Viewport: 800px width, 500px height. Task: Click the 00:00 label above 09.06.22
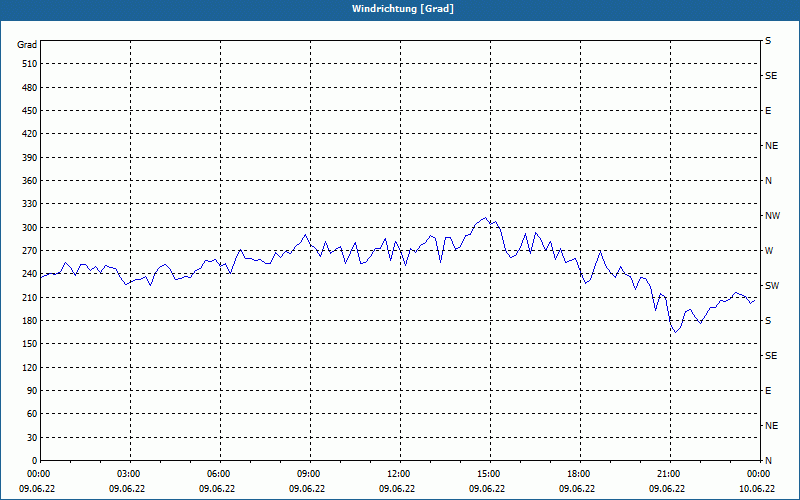click(41, 474)
